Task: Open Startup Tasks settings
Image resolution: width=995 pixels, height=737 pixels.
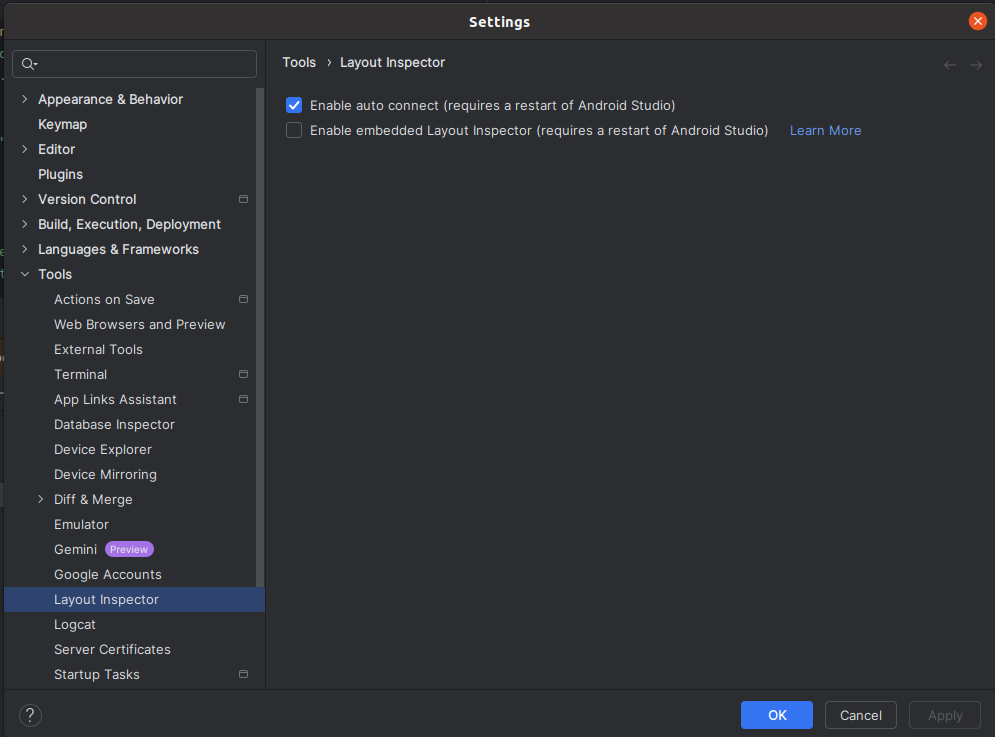Action: click(96, 675)
